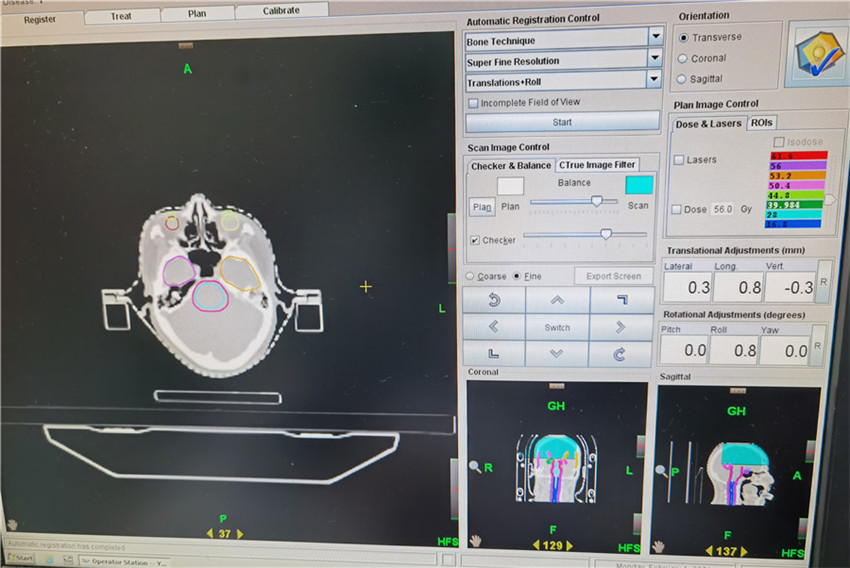
Task: Click the Checker slider handle
Action: point(606,234)
